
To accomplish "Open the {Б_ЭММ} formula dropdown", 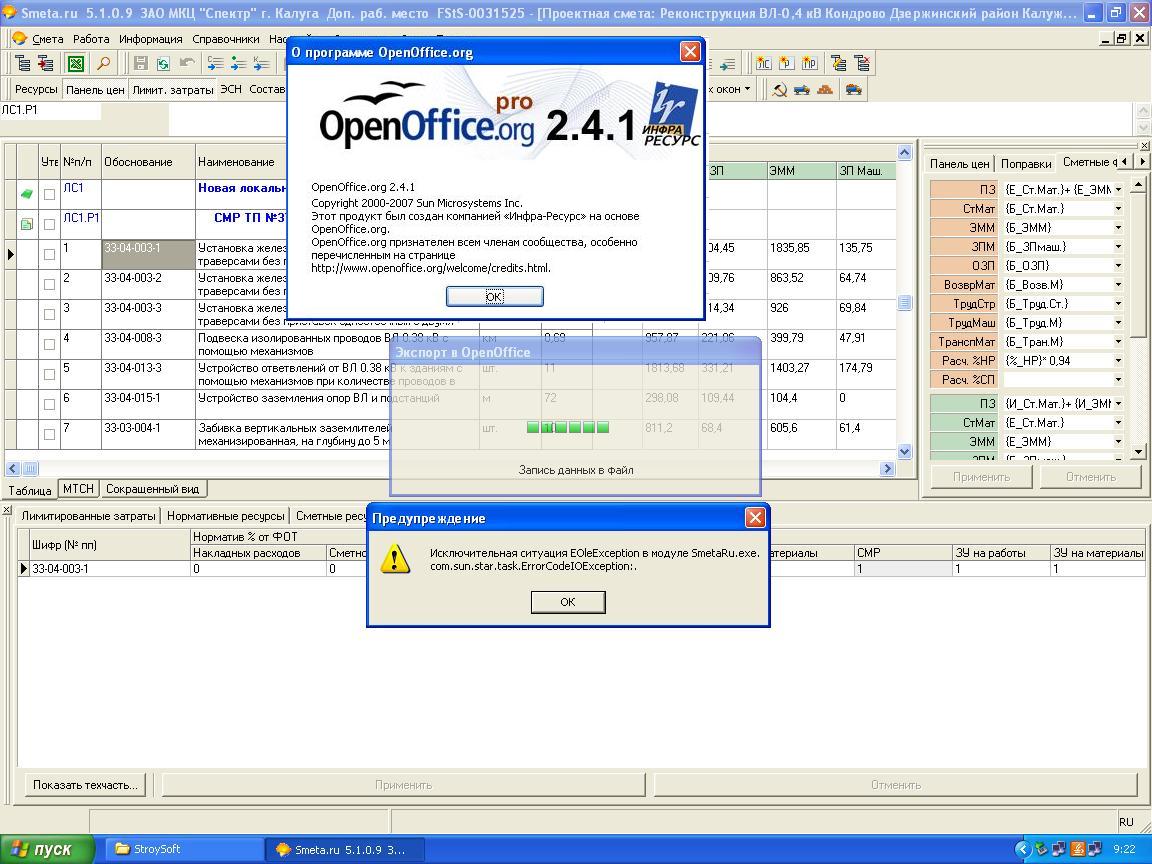I will coord(1118,228).
